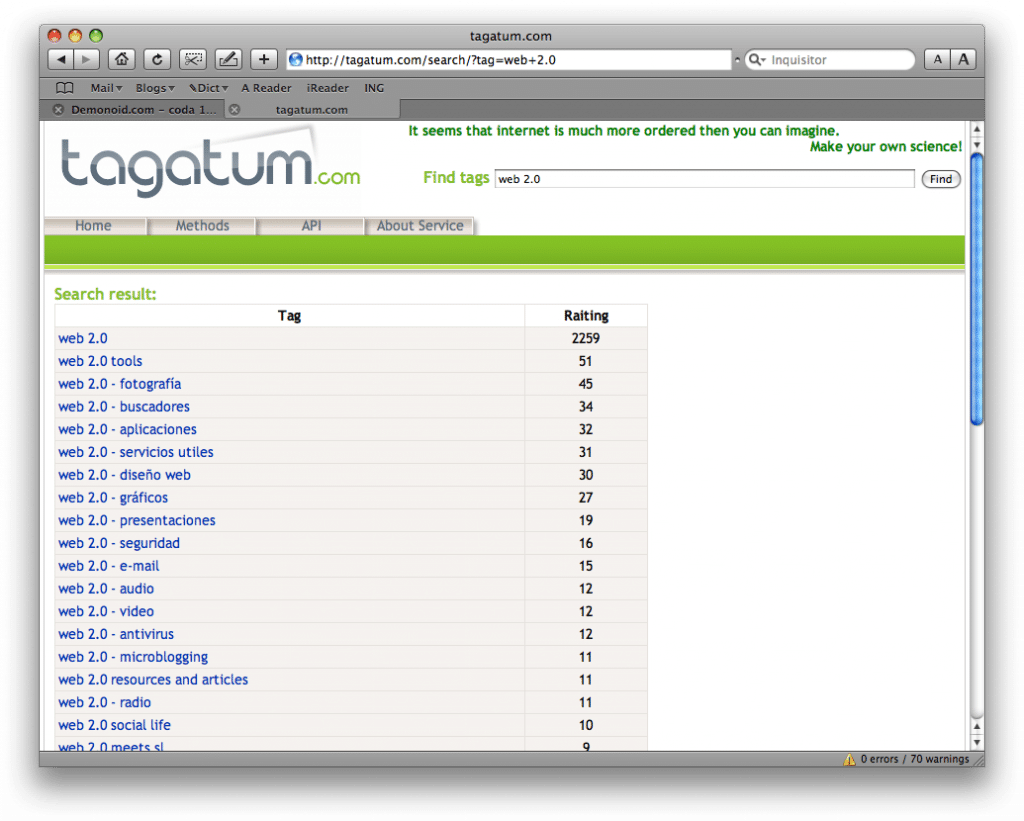Go forward with the forward arrow
Viewport: 1024px width, 821px height.
(86, 59)
